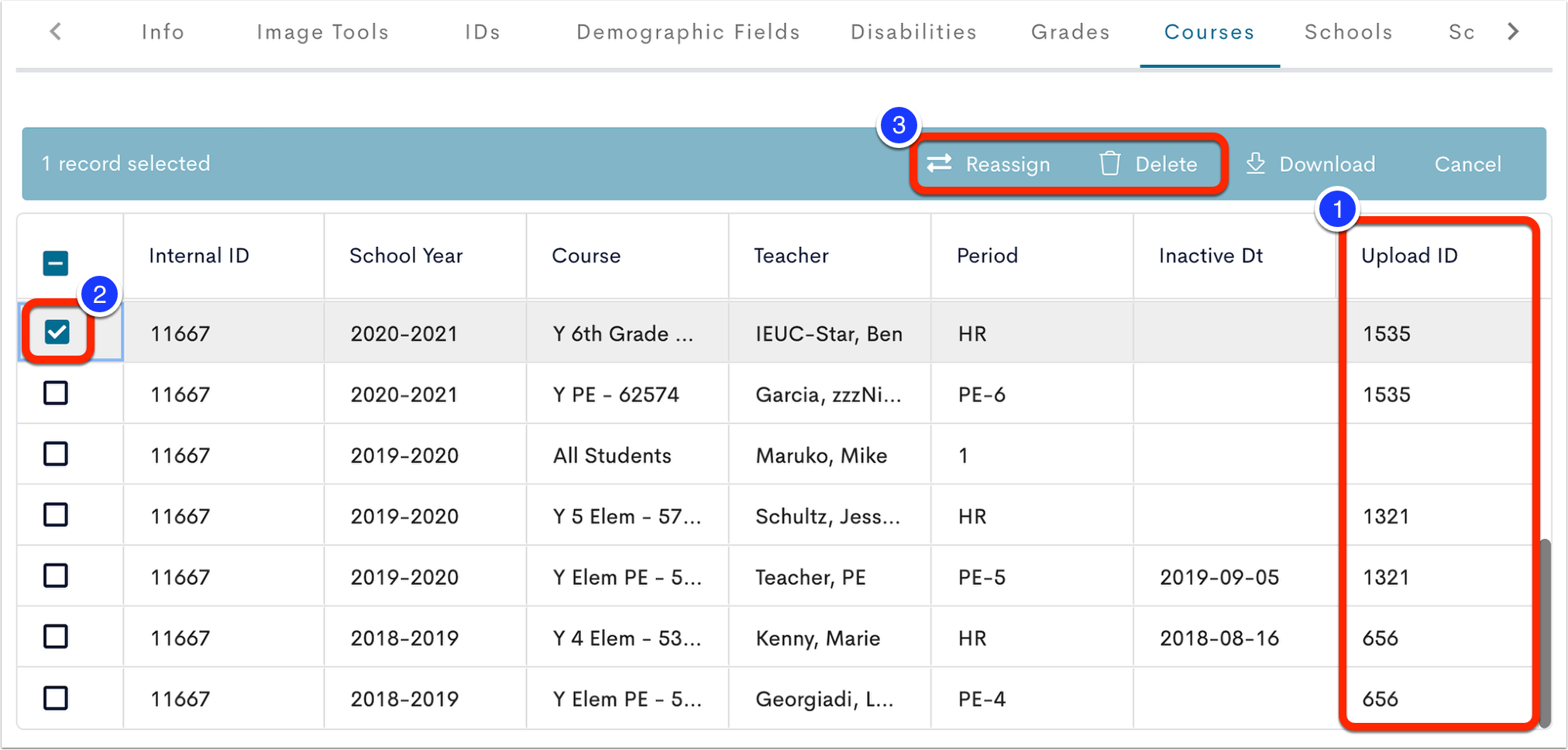Uncheck the Y 6th Grade row checkbox
The image size is (1568, 750).
[x=57, y=332]
